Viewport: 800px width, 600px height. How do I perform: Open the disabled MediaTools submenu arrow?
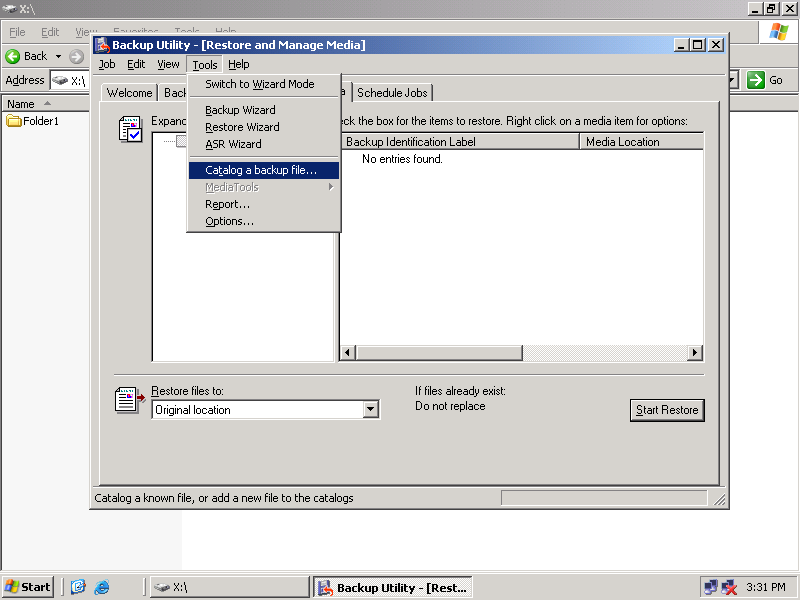(331, 187)
